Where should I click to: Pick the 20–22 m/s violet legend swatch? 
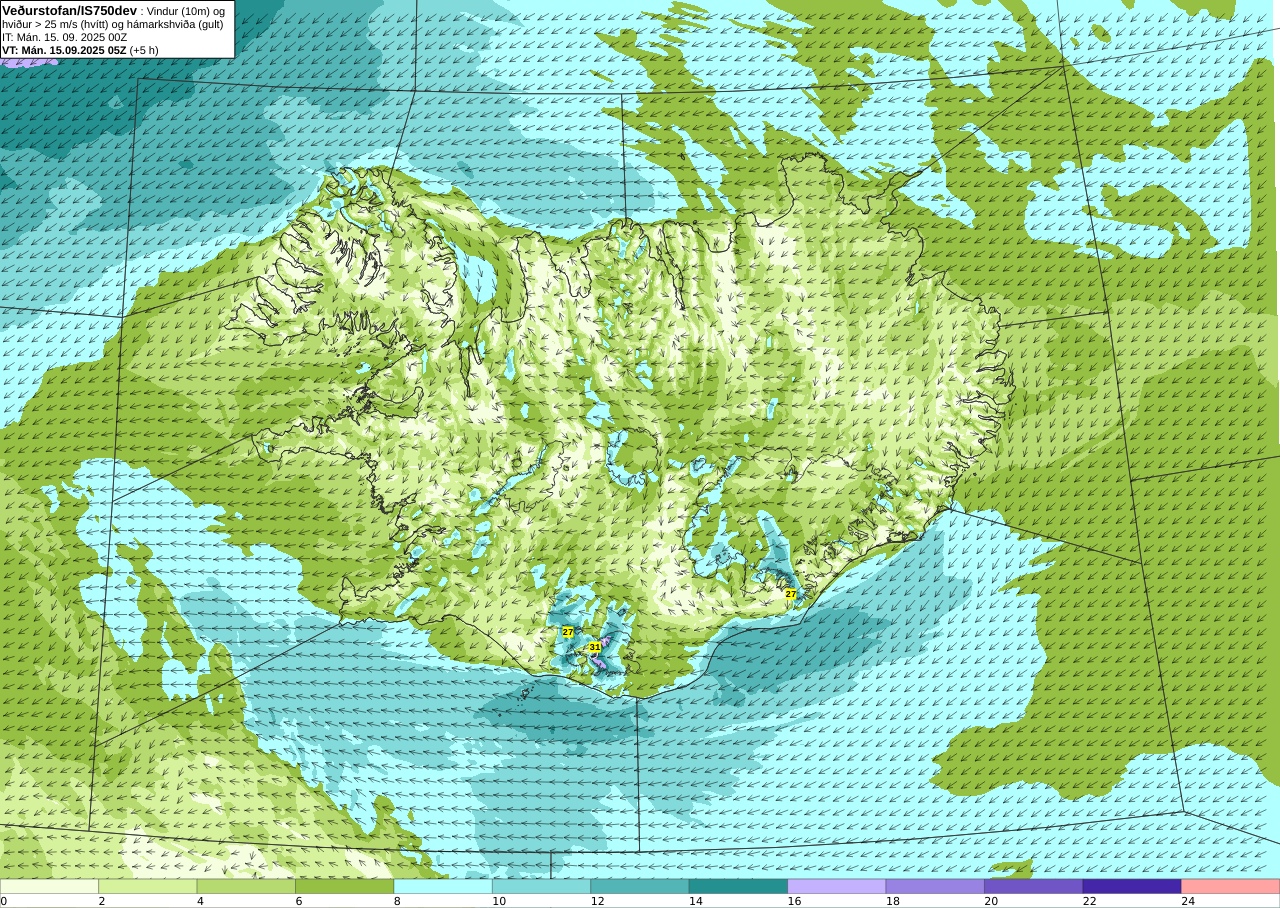tap(1034, 886)
